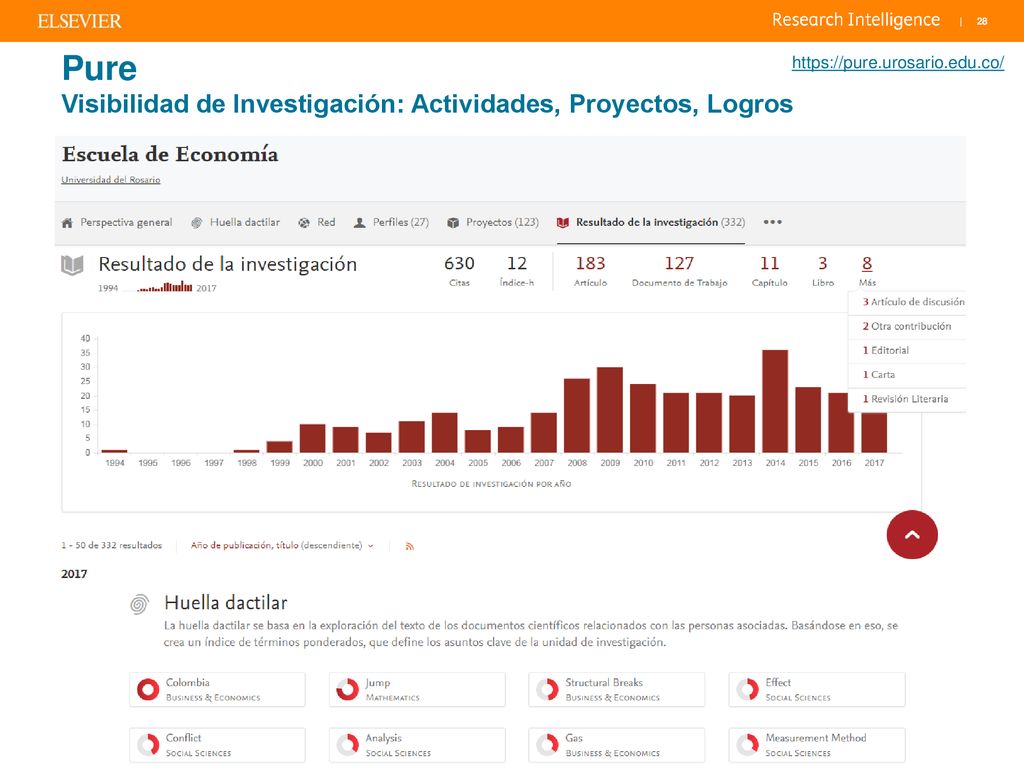Click the donut icon on Conflict card
Viewport: 1024px width, 768px height.
coord(148,744)
